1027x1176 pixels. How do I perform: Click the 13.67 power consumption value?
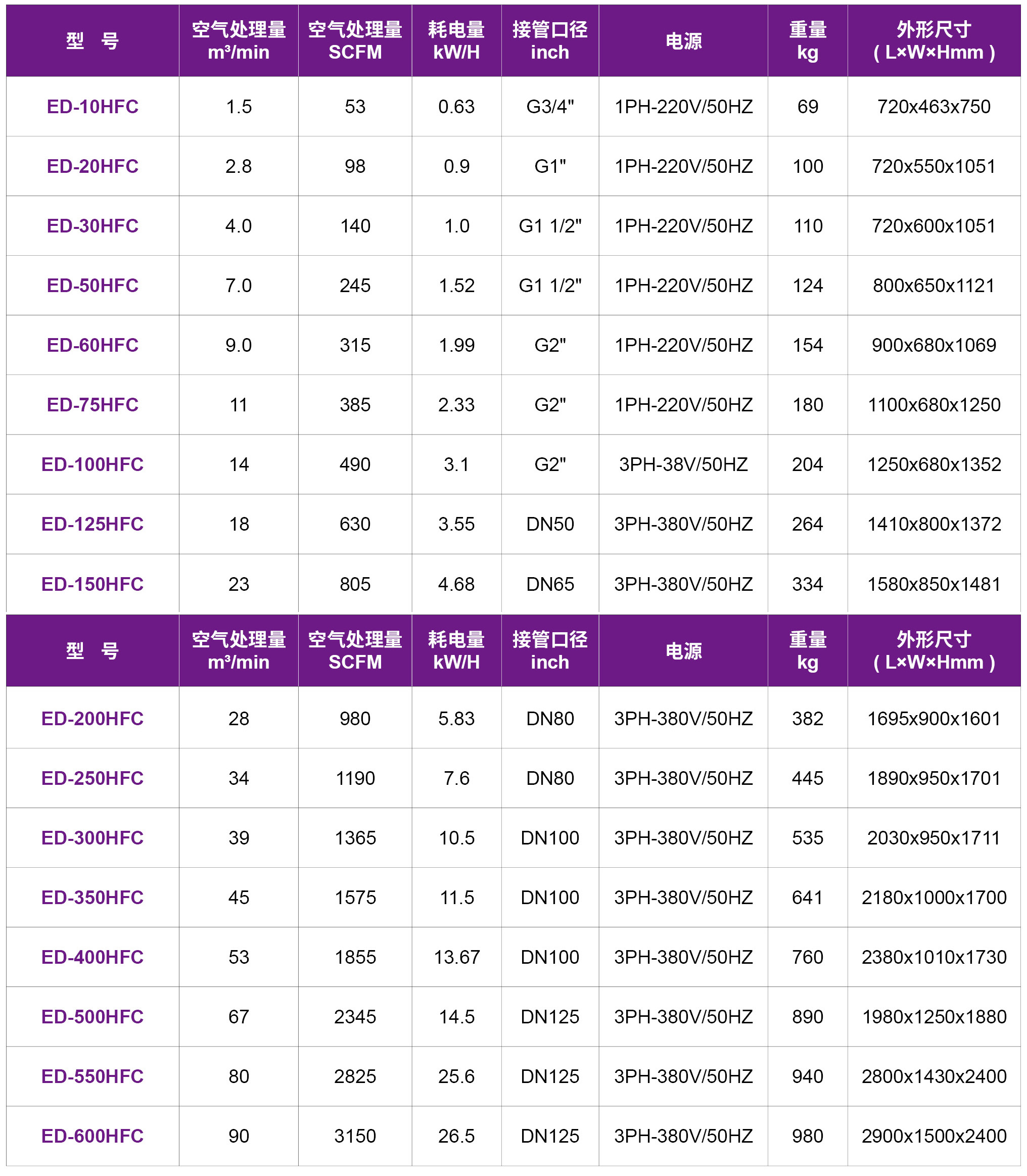[x=456, y=957]
